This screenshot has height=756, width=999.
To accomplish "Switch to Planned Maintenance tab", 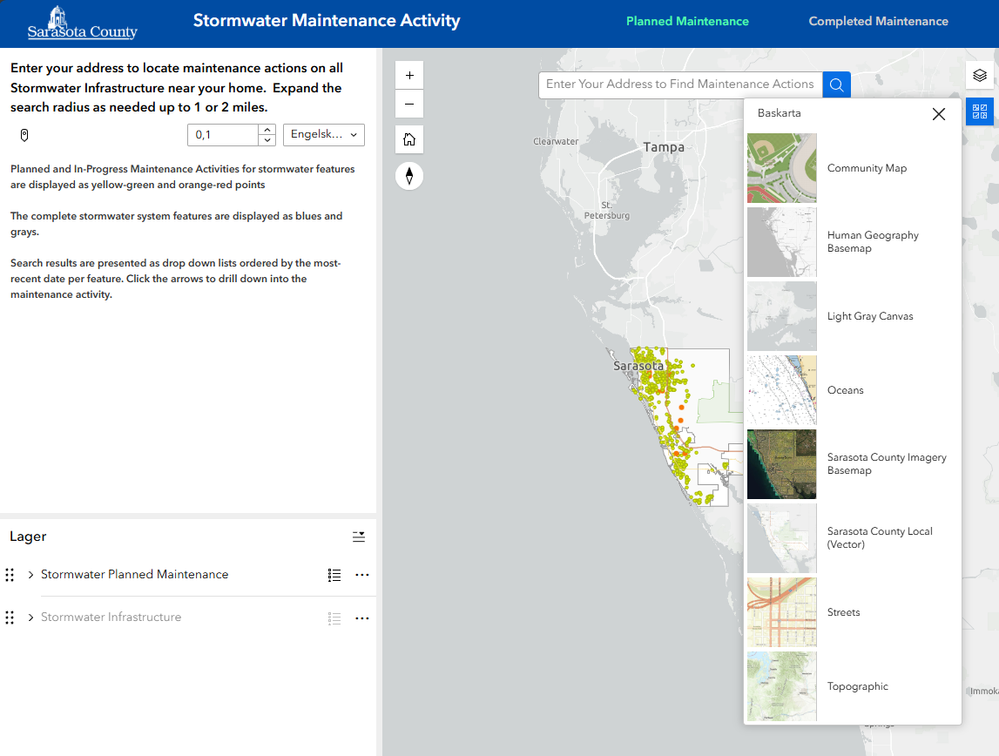I will pos(687,21).
